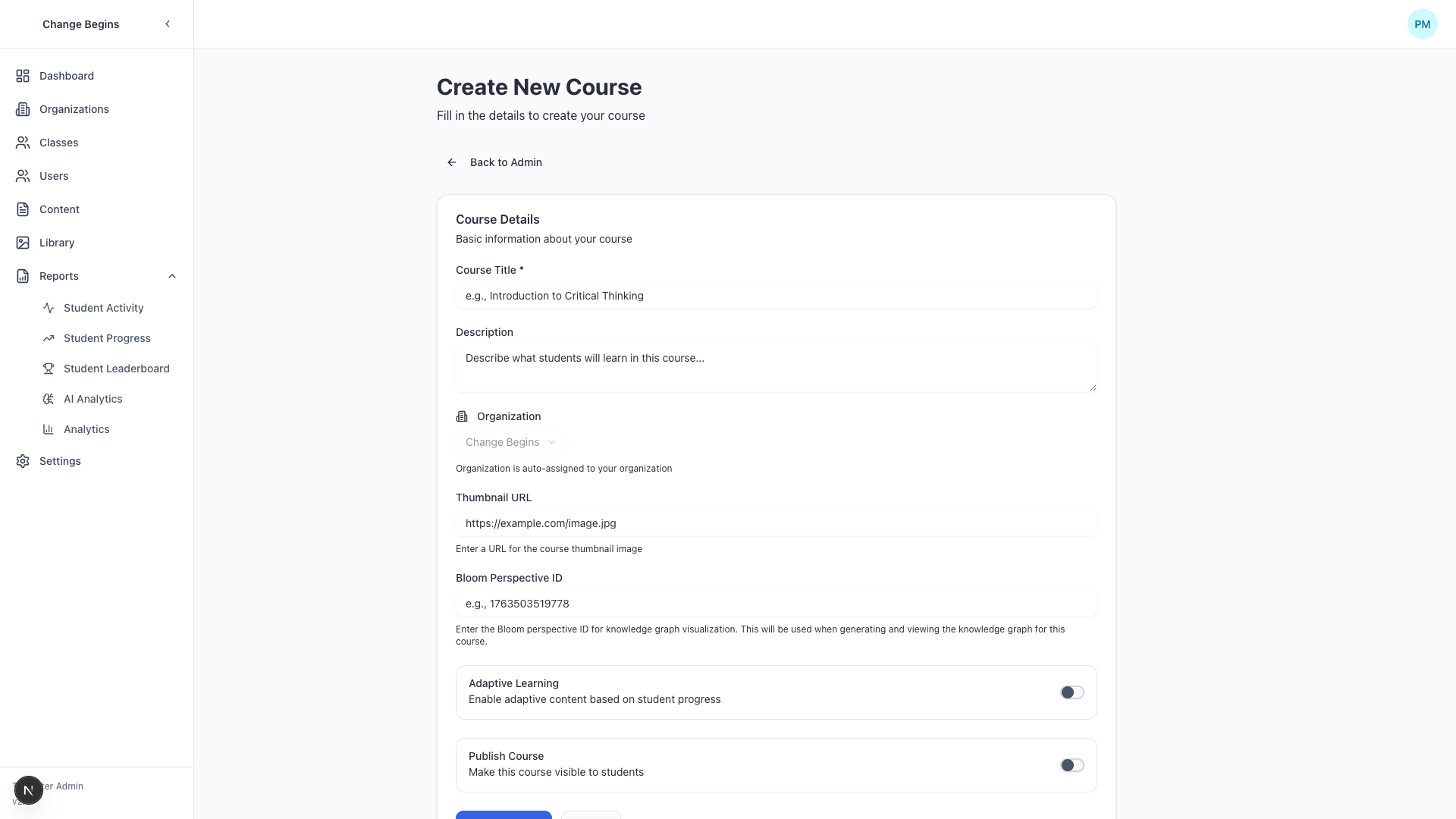Click the Student Activity pulse icon

tap(49, 308)
